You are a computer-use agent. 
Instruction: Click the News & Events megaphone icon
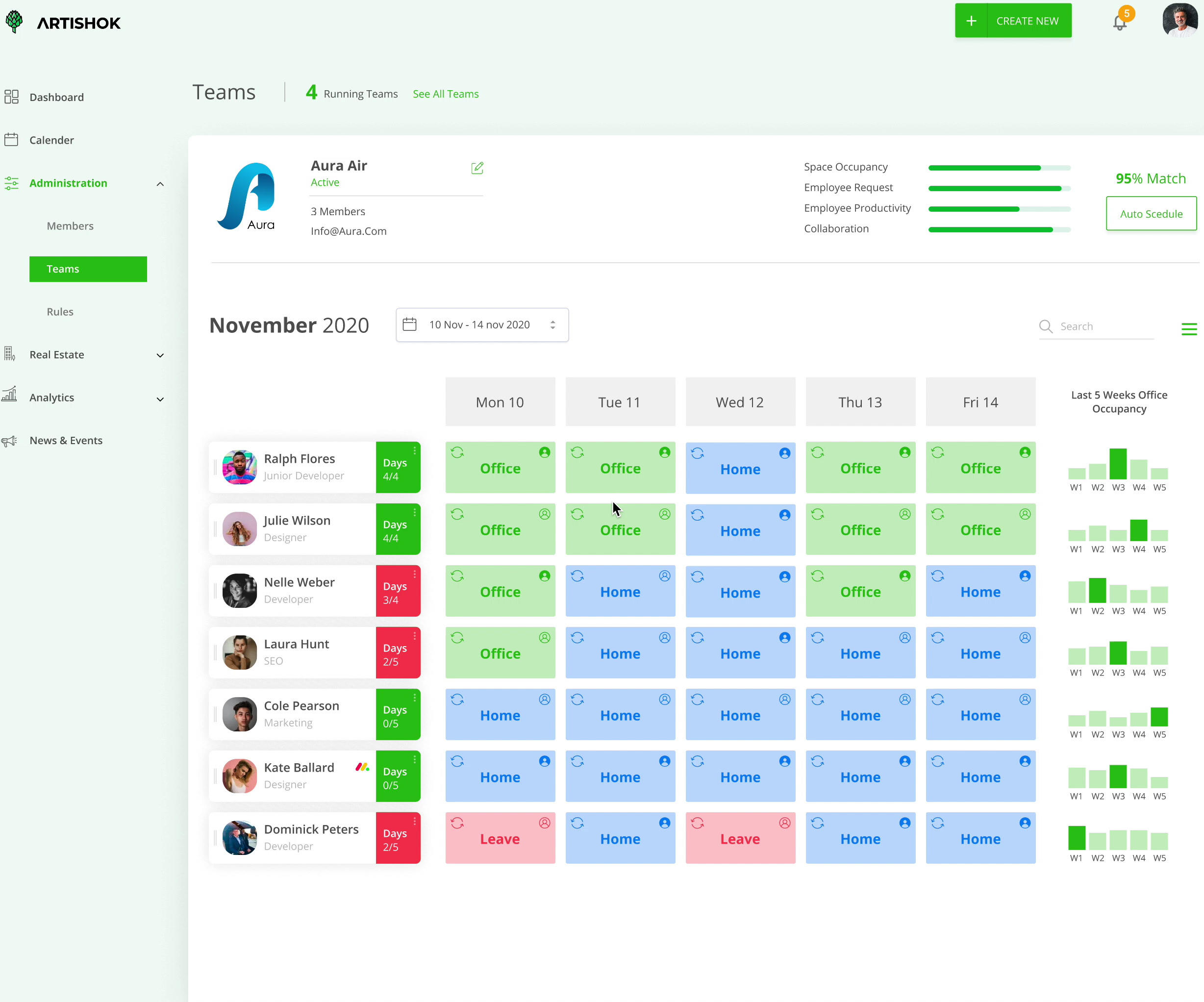click(9, 441)
